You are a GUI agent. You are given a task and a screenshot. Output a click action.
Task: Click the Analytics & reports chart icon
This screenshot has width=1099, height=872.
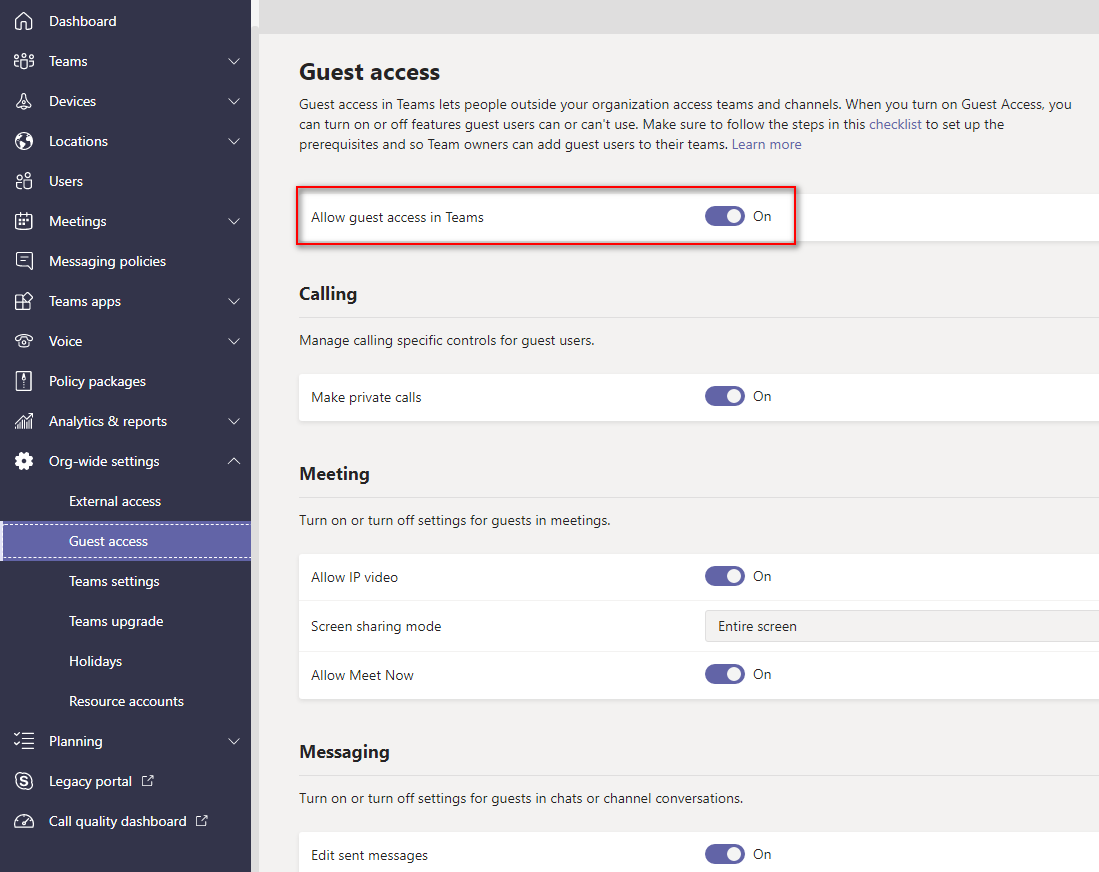pos(24,421)
